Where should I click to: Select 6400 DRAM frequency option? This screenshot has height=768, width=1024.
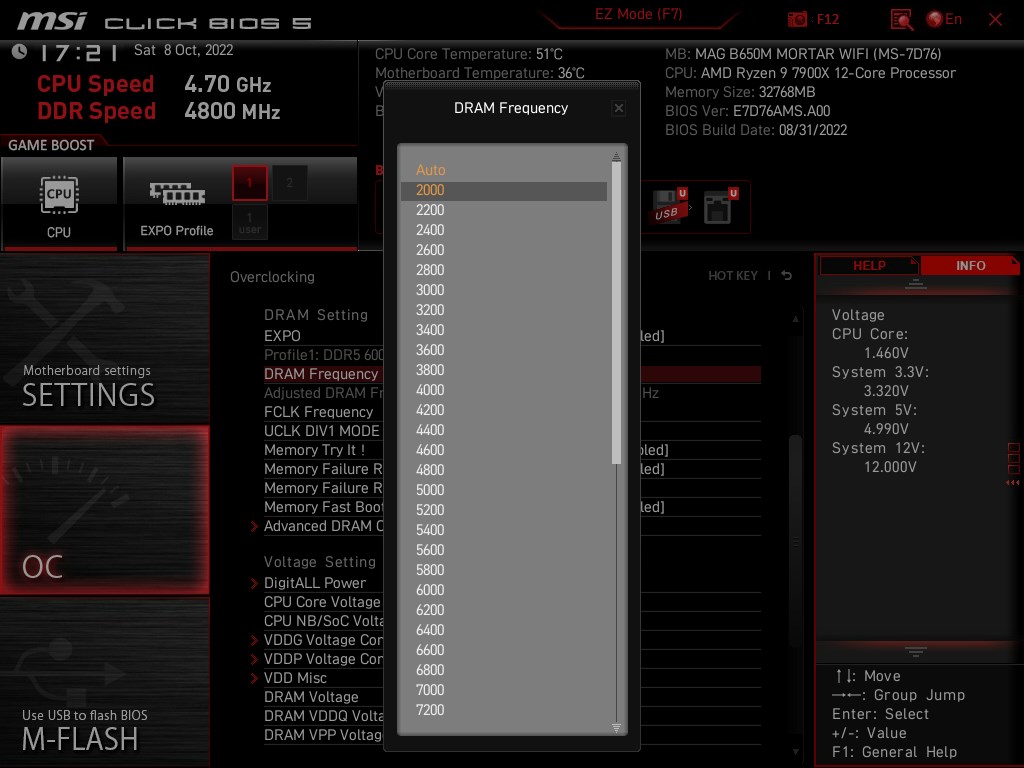[504, 630]
